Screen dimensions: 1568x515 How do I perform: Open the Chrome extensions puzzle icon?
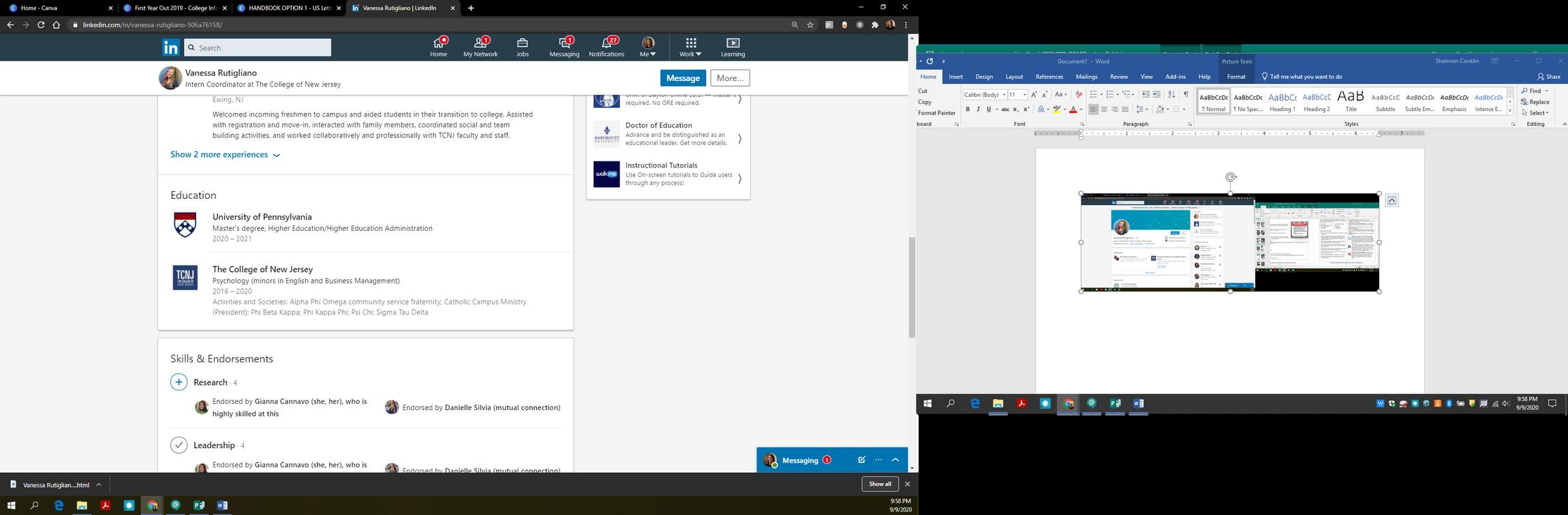[x=875, y=25]
